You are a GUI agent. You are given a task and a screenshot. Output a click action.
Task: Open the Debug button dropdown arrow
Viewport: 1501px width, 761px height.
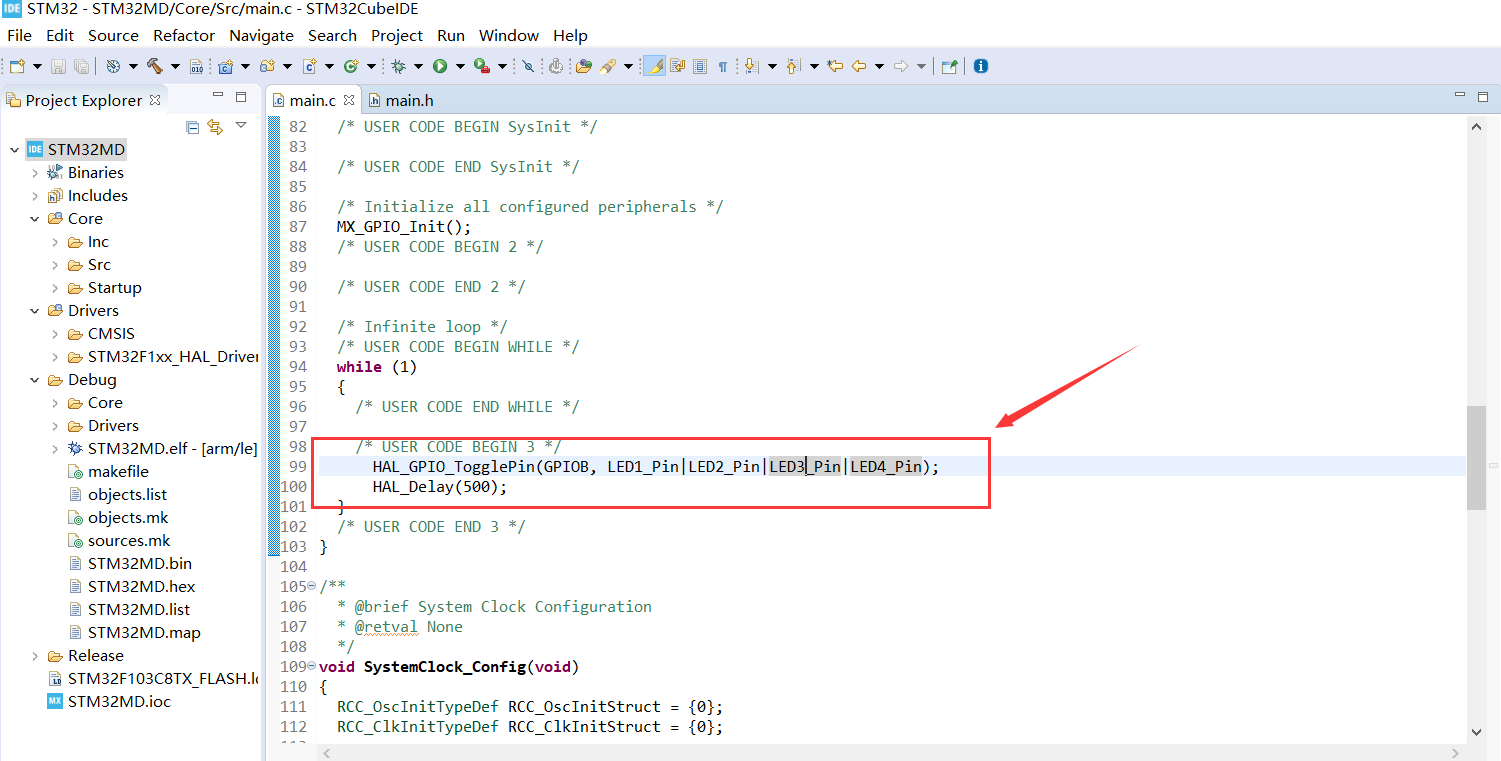tap(418, 67)
